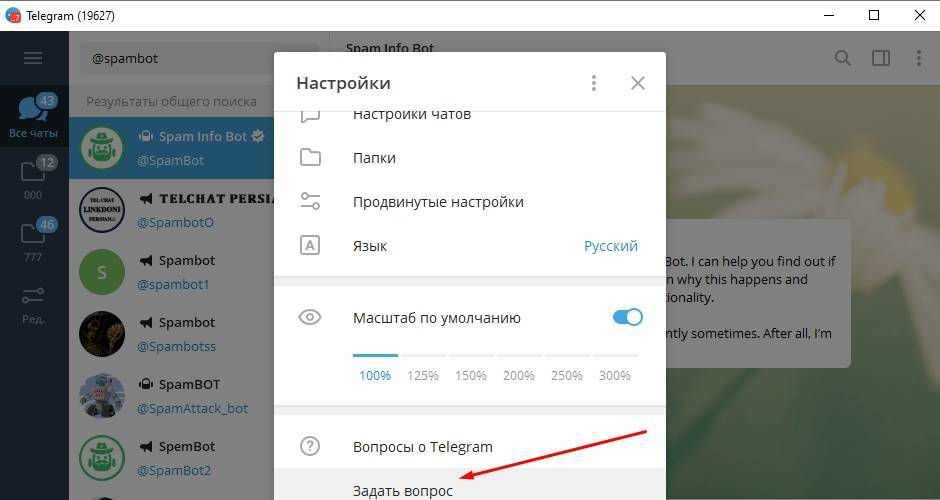This screenshot has width=940, height=500.
Task: Open the Папки folders settings
Action: (470, 158)
